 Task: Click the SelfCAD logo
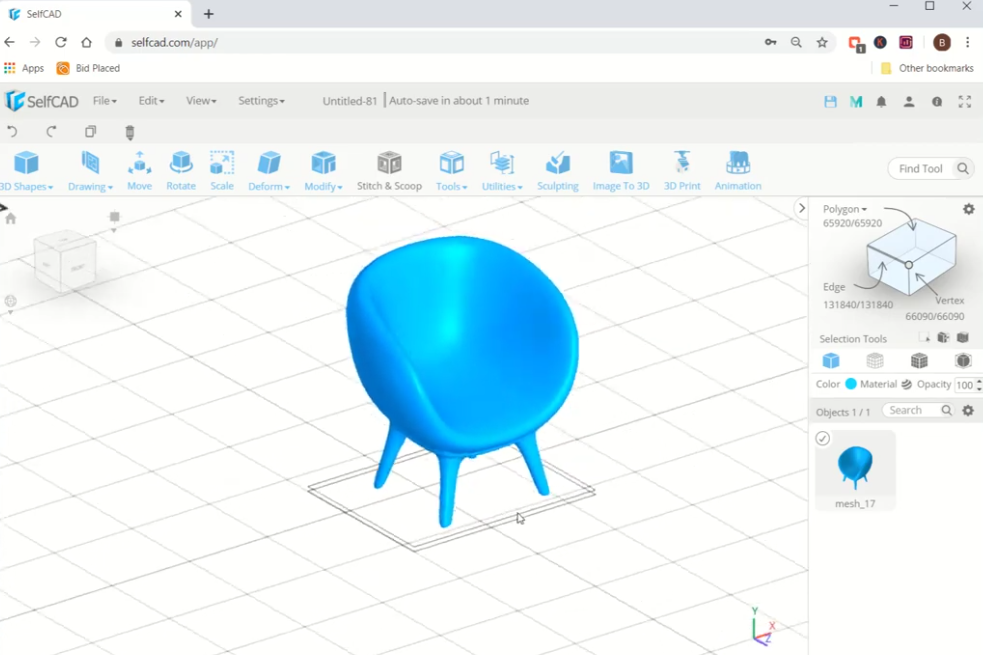(41, 101)
